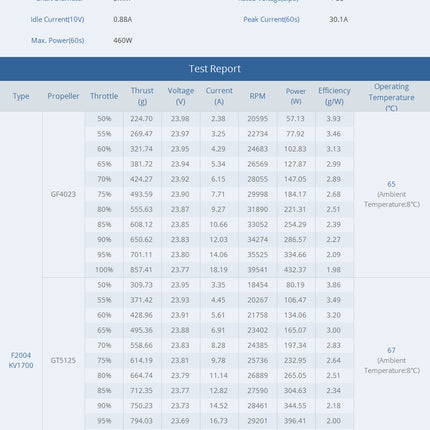Select the GF4023 propeller cell
Image resolution: width=430 pixels, height=430 pixels.
(63, 194)
